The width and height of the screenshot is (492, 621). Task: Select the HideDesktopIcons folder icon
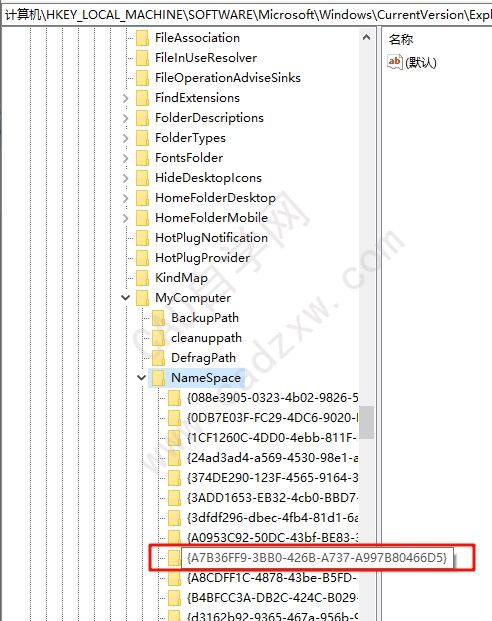[142, 178]
